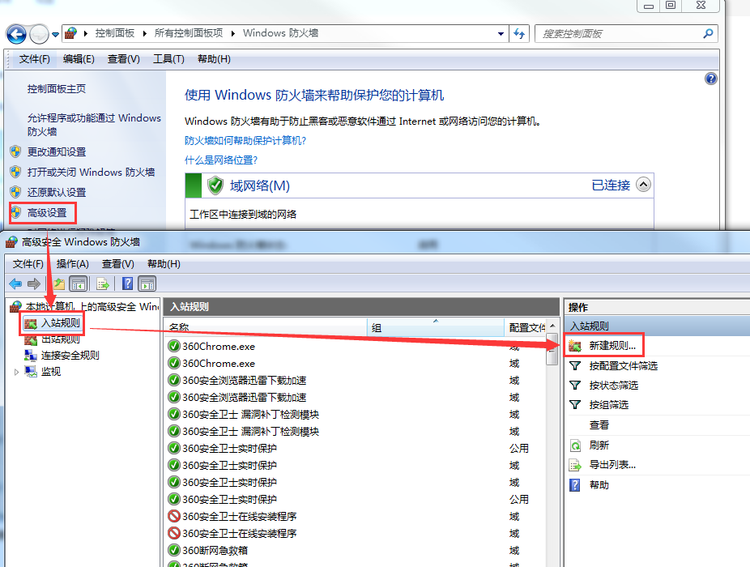Viewport: 750px width, 567px height.
Task: Click the search control panel input field
Action: point(618,33)
